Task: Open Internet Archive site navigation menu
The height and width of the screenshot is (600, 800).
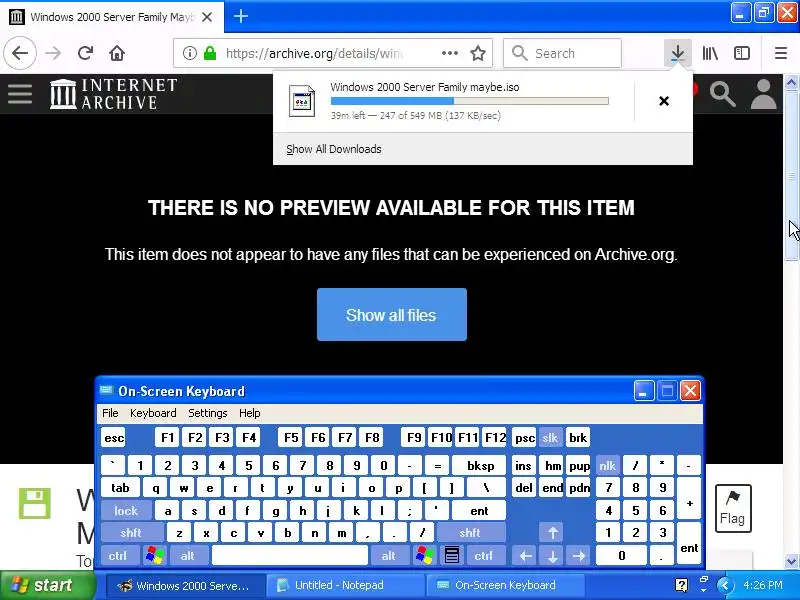Action: click(x=20, y=94)
